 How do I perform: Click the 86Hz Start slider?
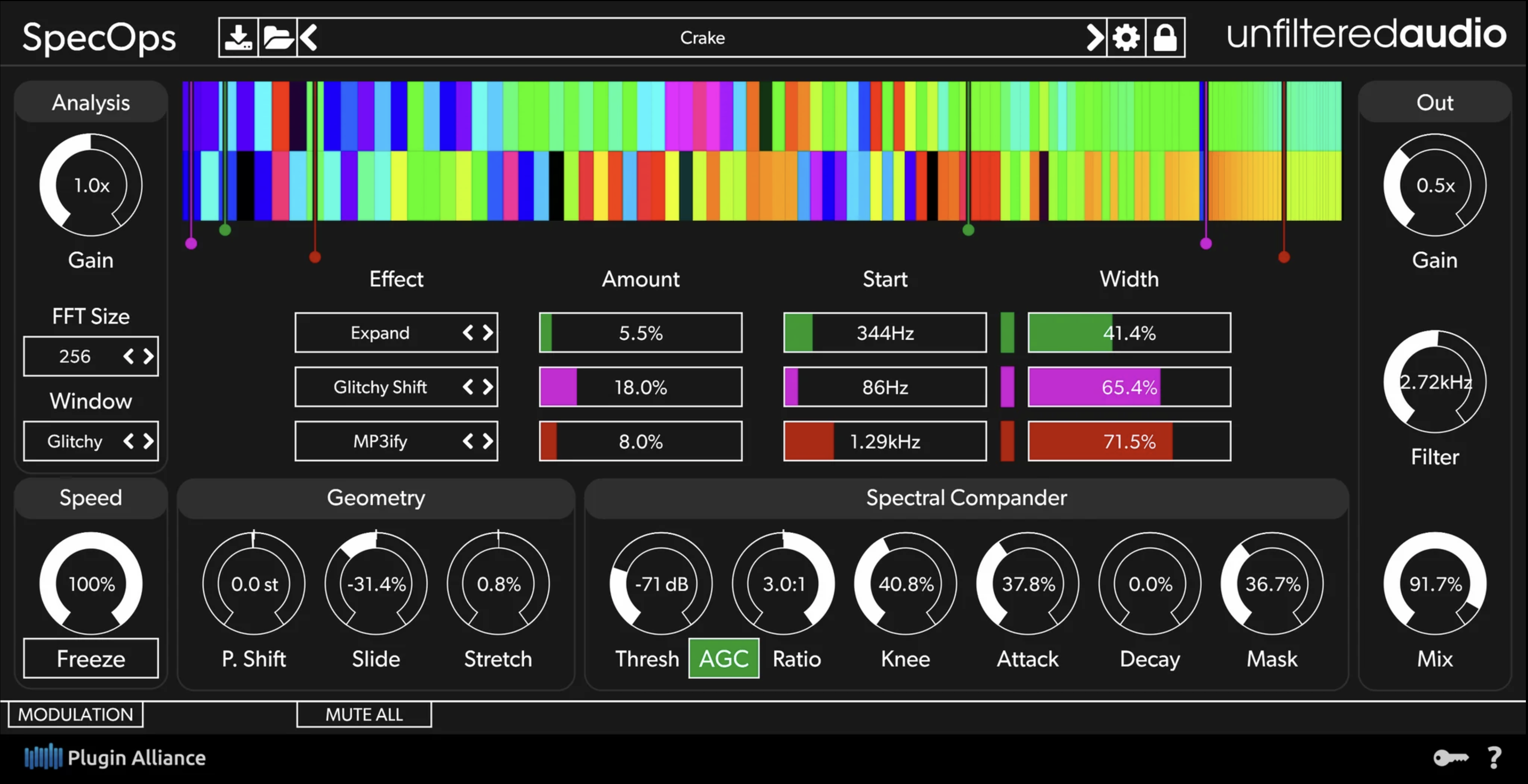[885, 387]
